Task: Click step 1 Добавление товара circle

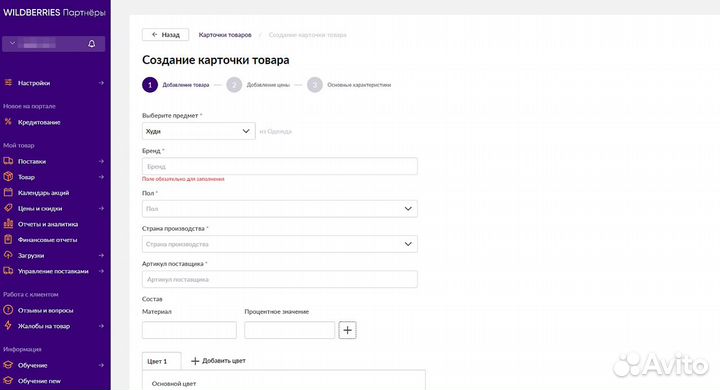Action: coord(150,85)
